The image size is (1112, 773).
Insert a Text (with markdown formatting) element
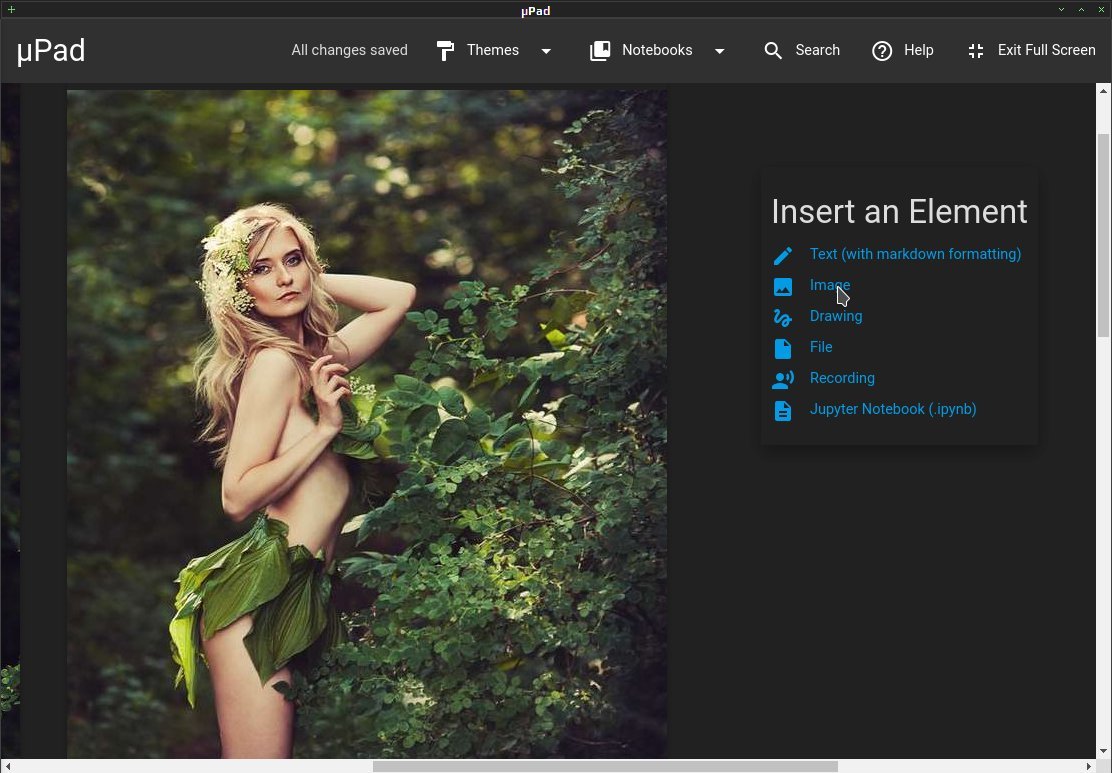916,254
